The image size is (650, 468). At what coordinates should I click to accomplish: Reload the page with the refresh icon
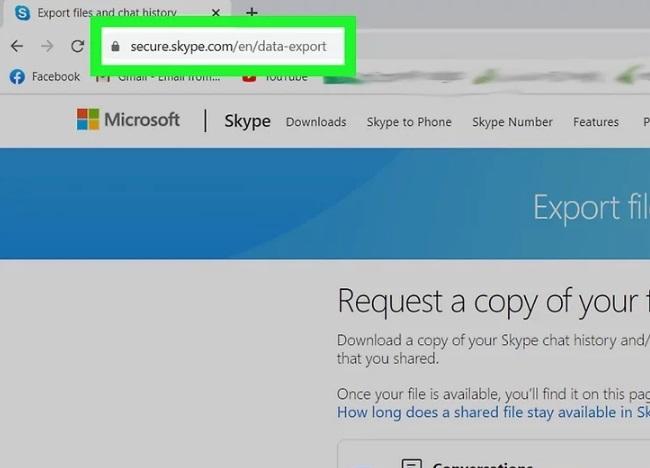tap(78, 46)
